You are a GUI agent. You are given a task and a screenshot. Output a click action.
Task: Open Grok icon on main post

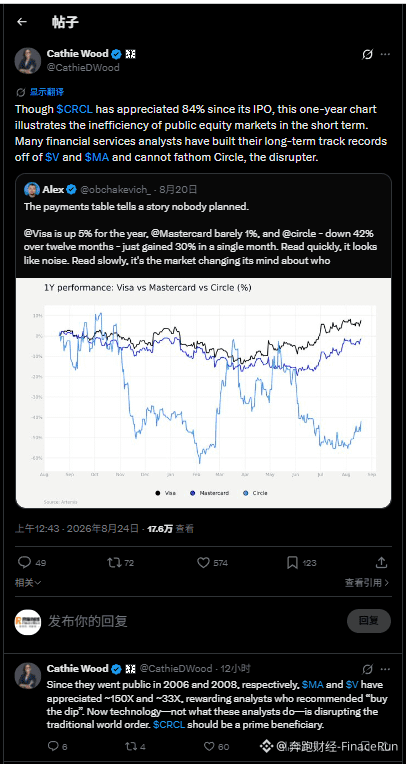coord(367,55)
